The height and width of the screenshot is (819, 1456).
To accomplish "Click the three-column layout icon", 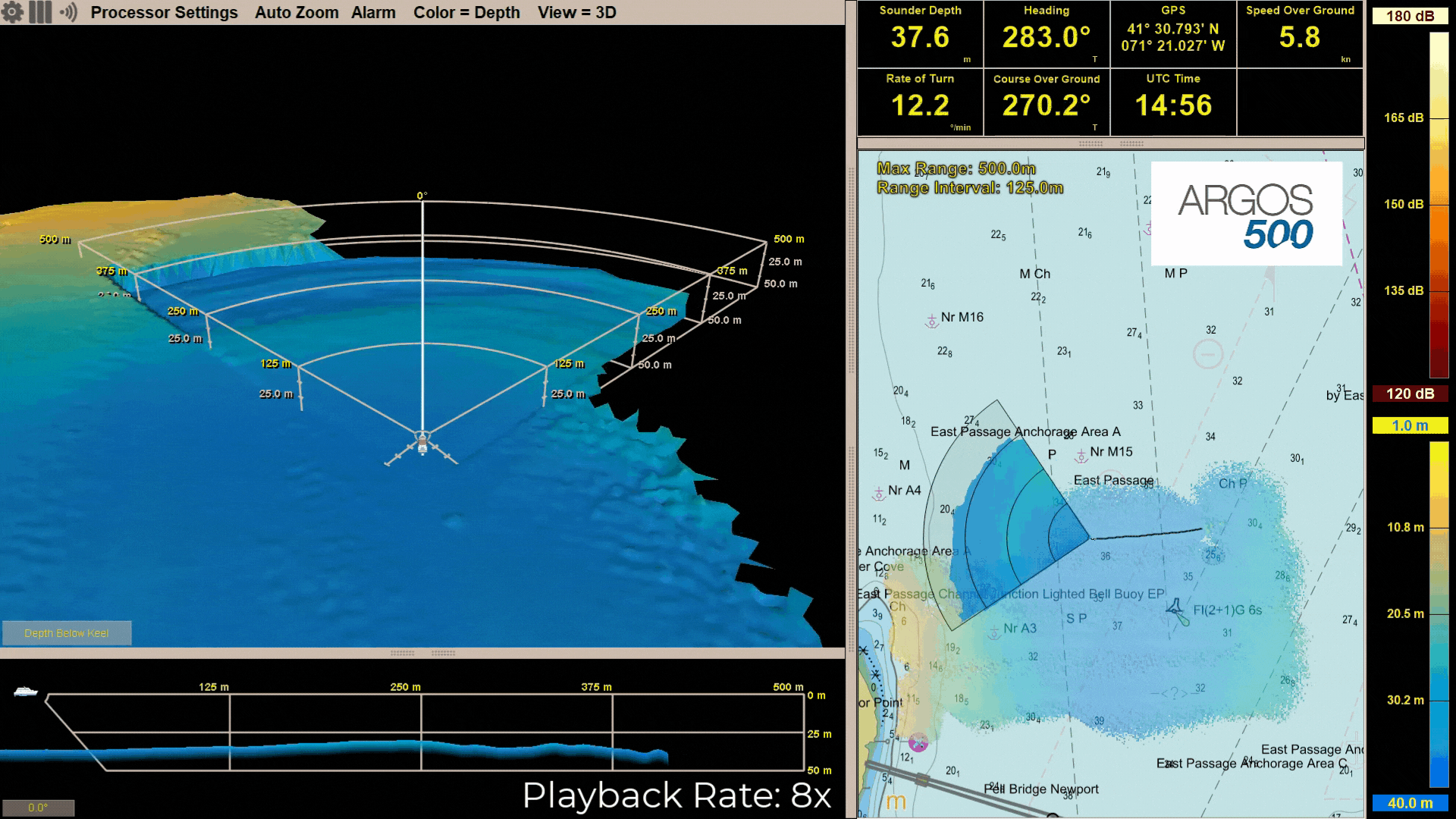I will [40, 12].
